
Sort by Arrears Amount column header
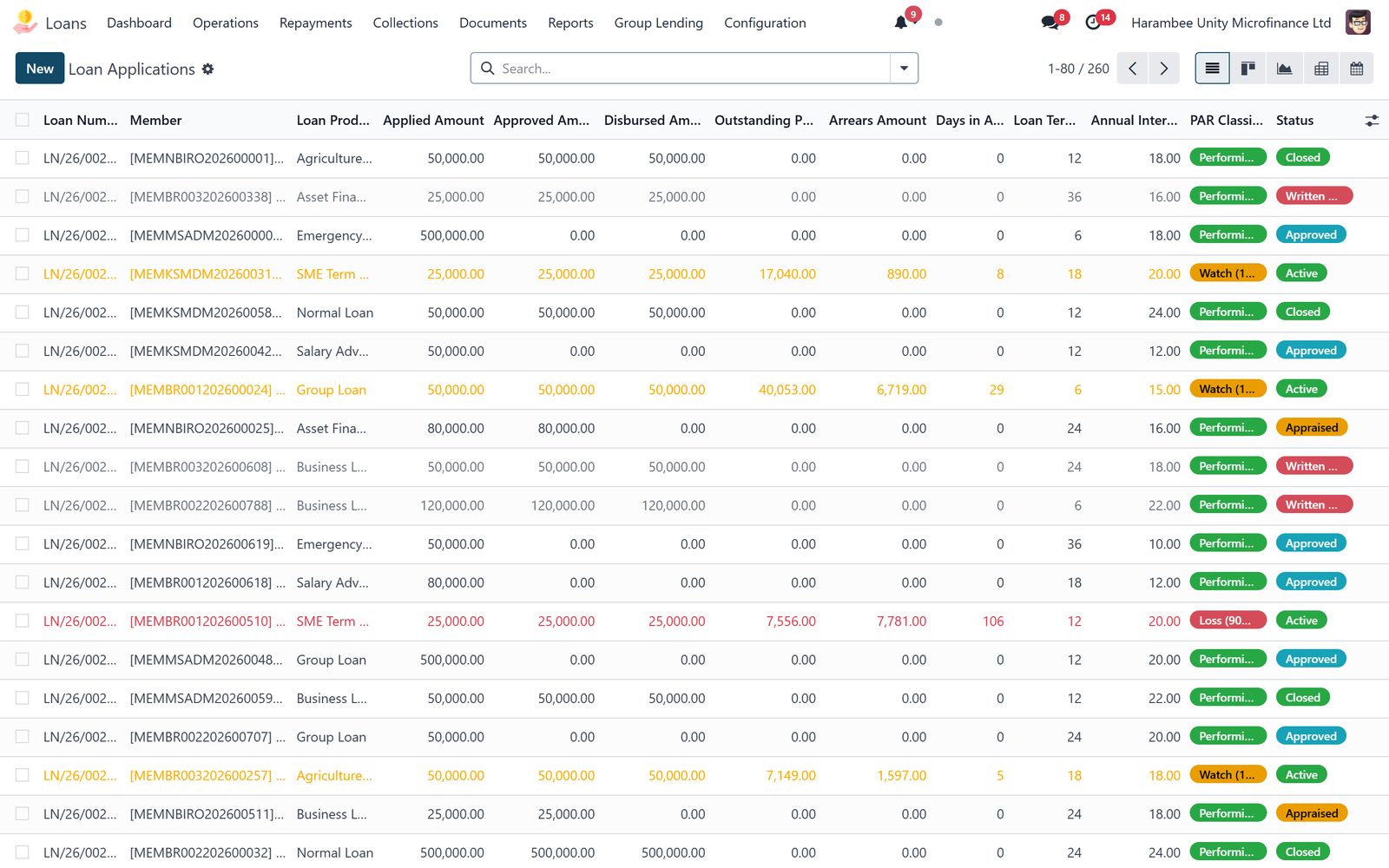pos(878,121)
